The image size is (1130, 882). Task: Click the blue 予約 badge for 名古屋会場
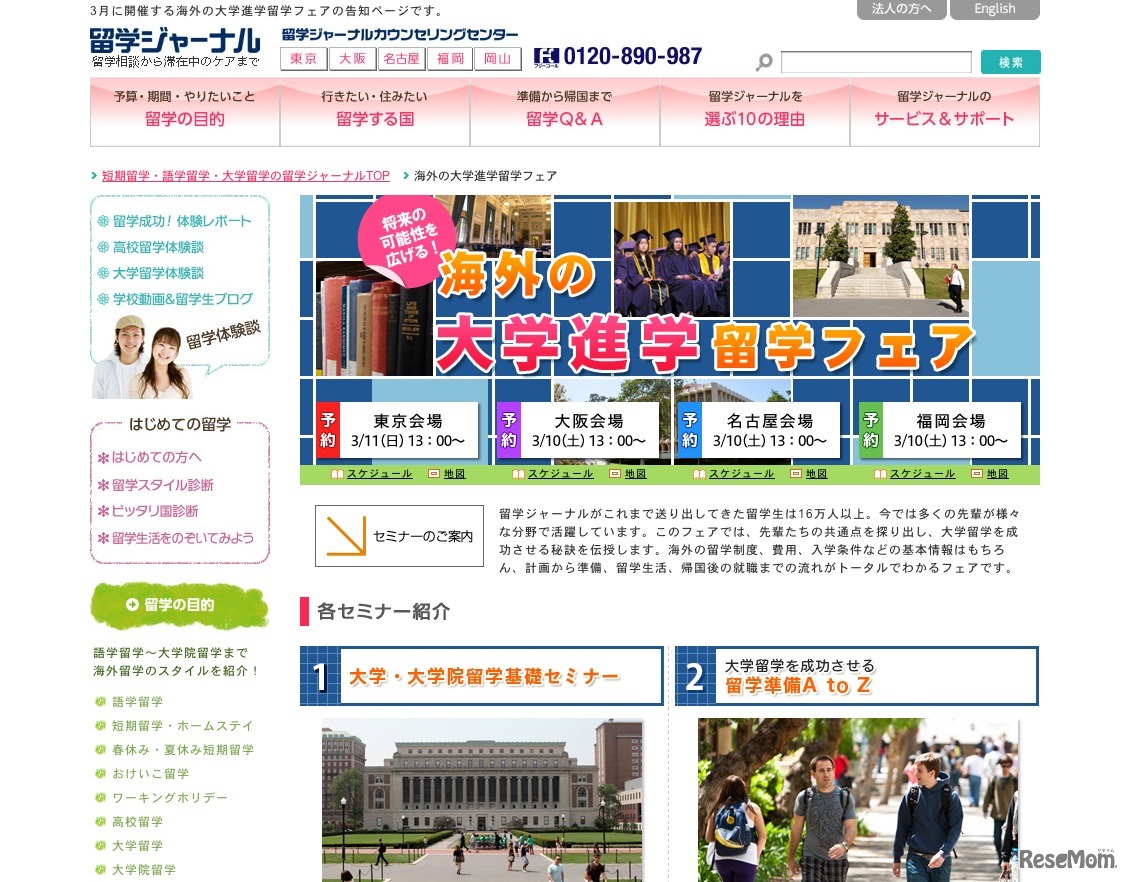[690, 430]
